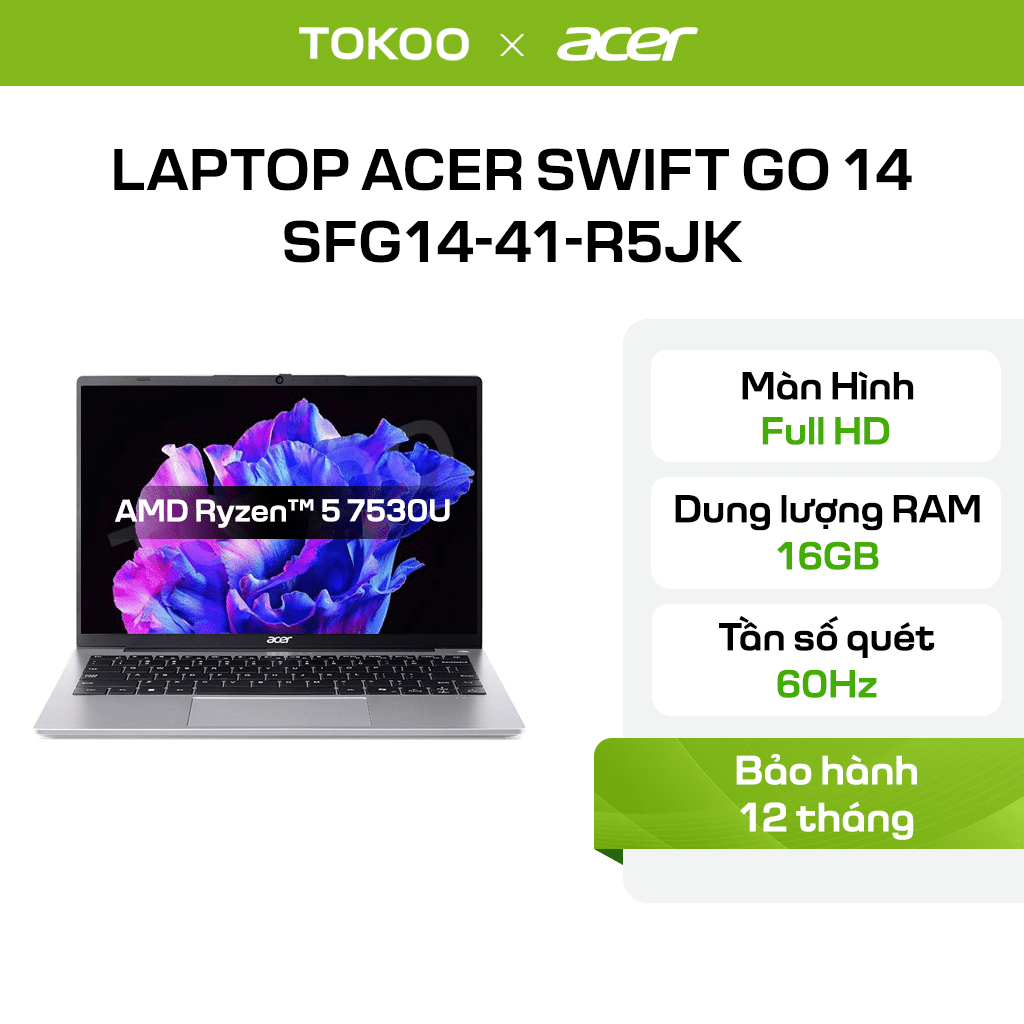
Task: Click the laptop keyboard area
Action: (x=280, y=674)
